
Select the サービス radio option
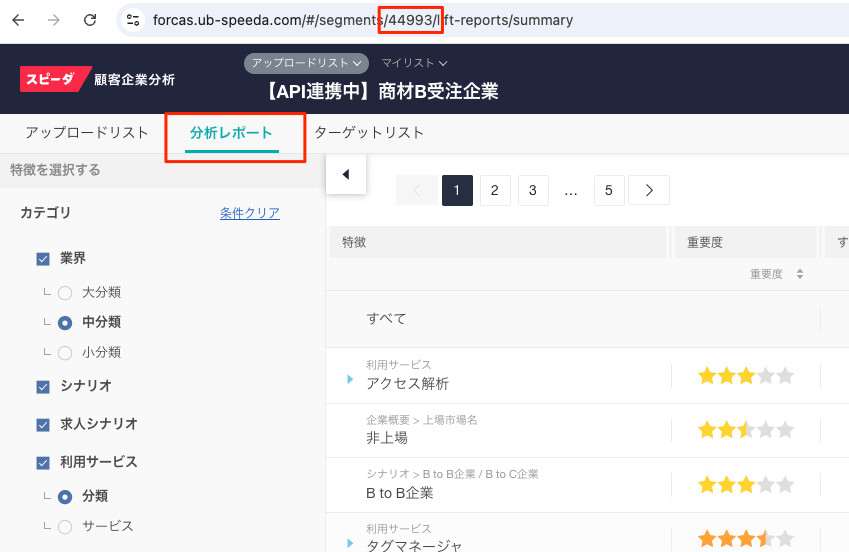(x=65, y=526)
